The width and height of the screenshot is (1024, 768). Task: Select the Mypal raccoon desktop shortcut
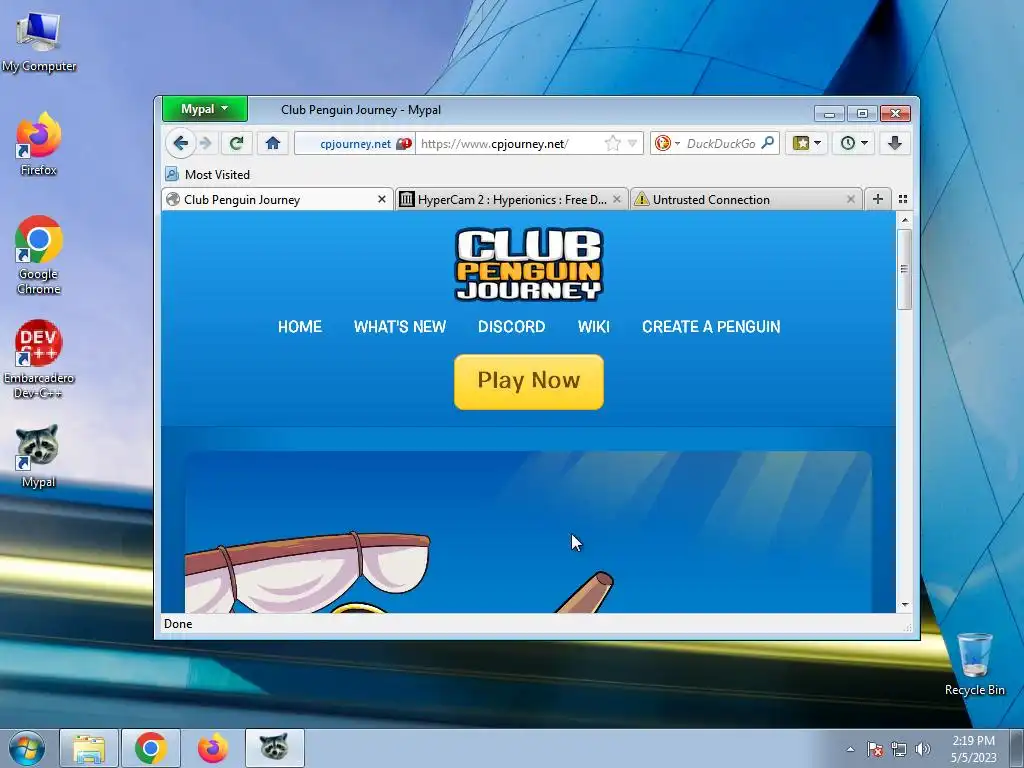[x=39, y=456]
